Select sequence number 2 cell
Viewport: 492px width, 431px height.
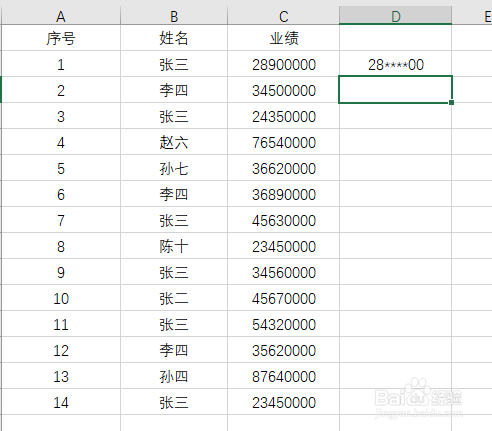[61, 90]
